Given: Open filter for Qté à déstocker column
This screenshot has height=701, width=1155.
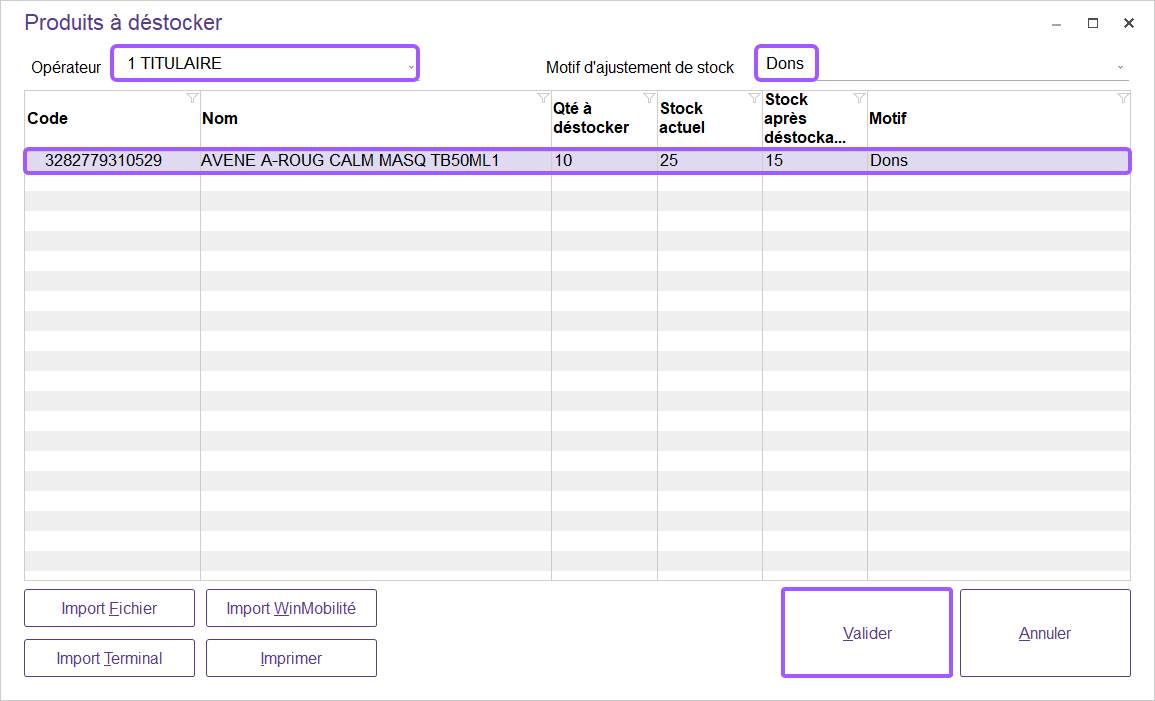Looking at the screenshot, I should click(649, 98).
